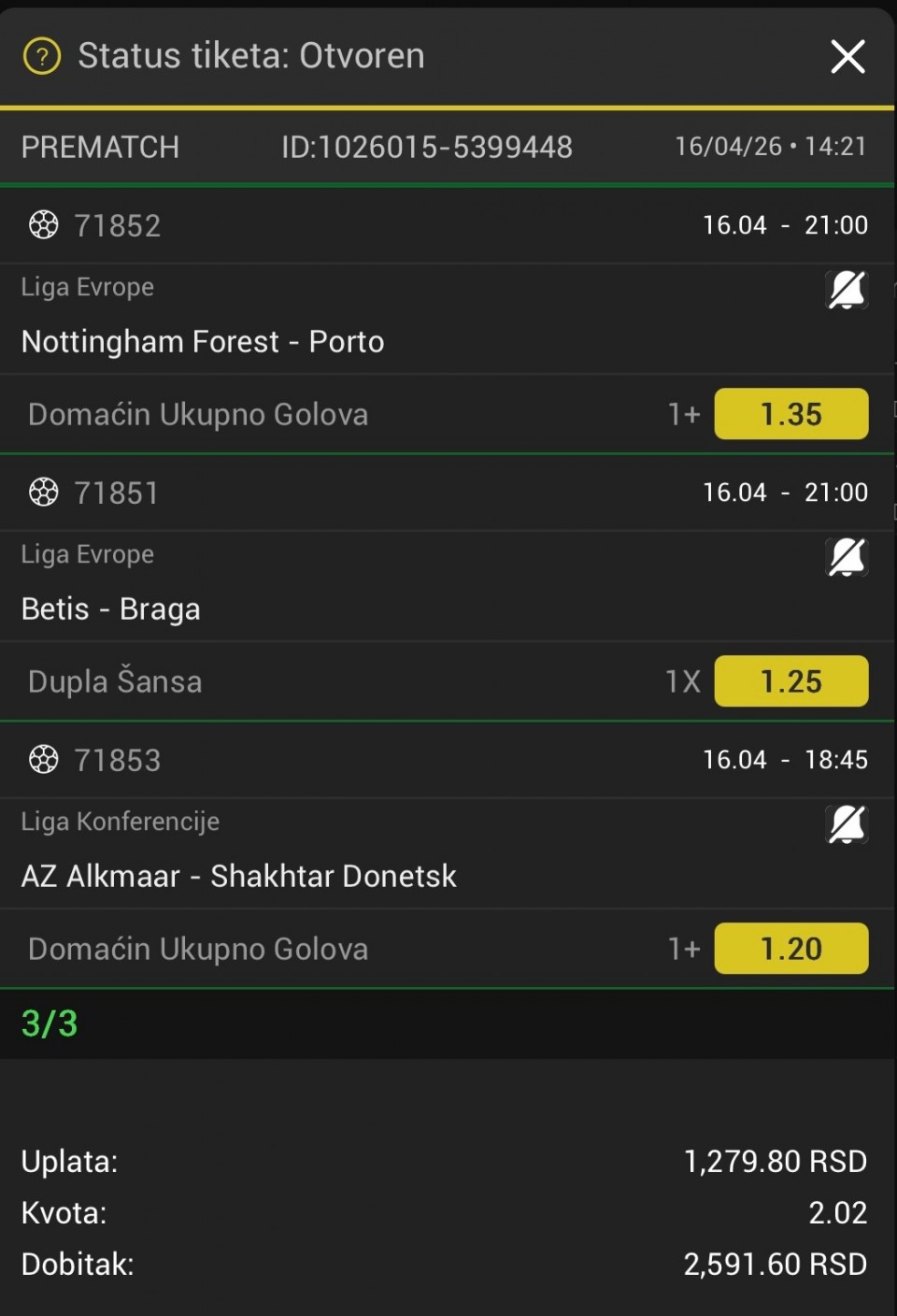Close the ticket status dialog
897x1316 pixels.
847,56
